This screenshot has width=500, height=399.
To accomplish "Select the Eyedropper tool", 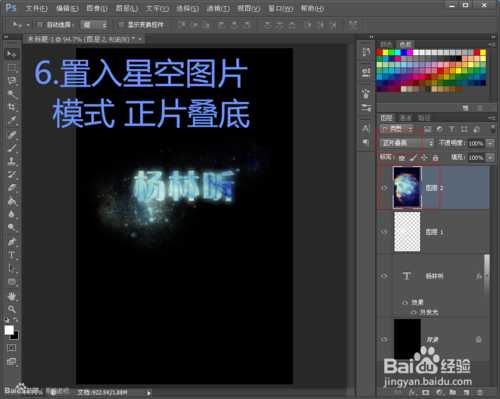I will [12, 121].
